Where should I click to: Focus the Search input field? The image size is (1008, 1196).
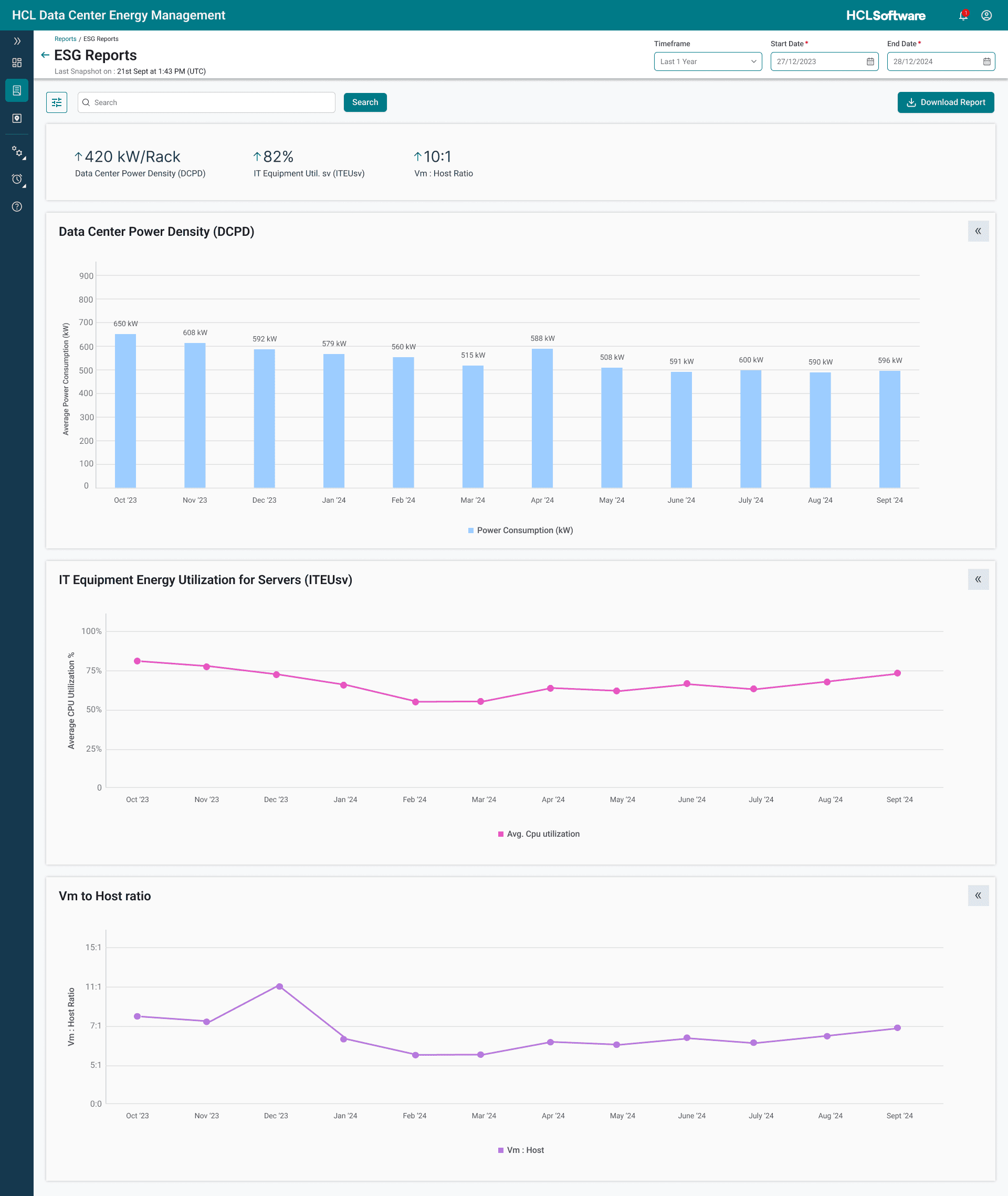tap(206, 102)
